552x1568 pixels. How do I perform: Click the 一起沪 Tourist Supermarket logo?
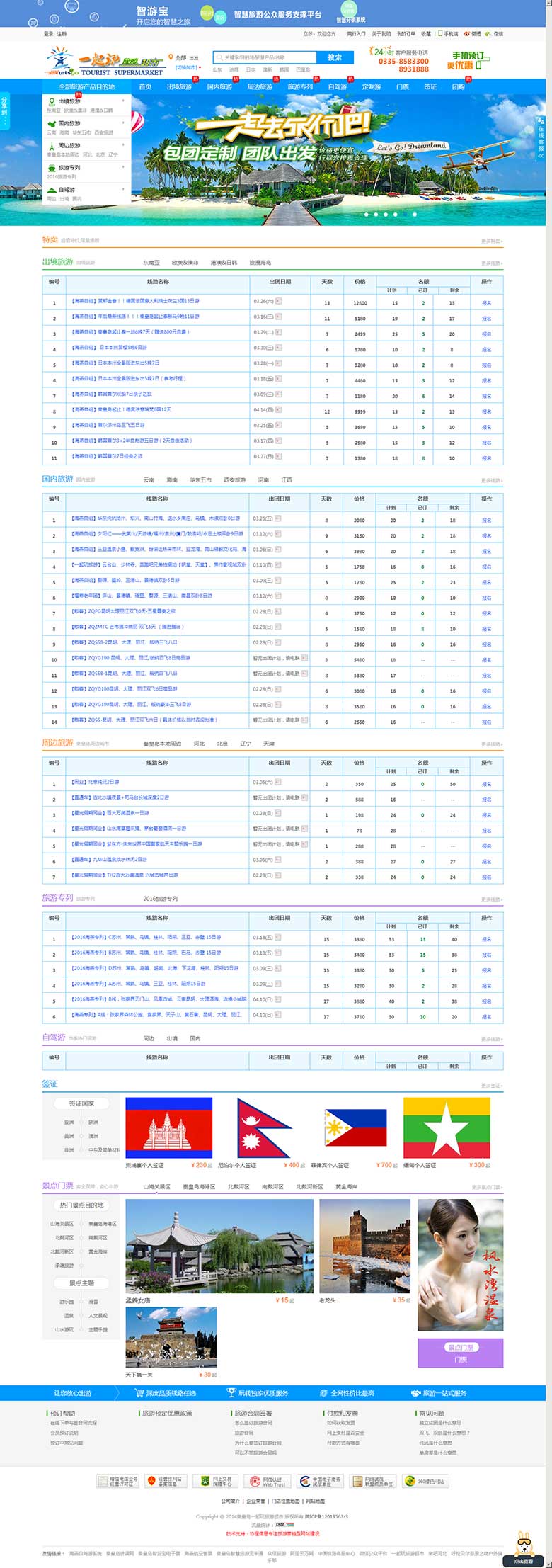(103, 62)
